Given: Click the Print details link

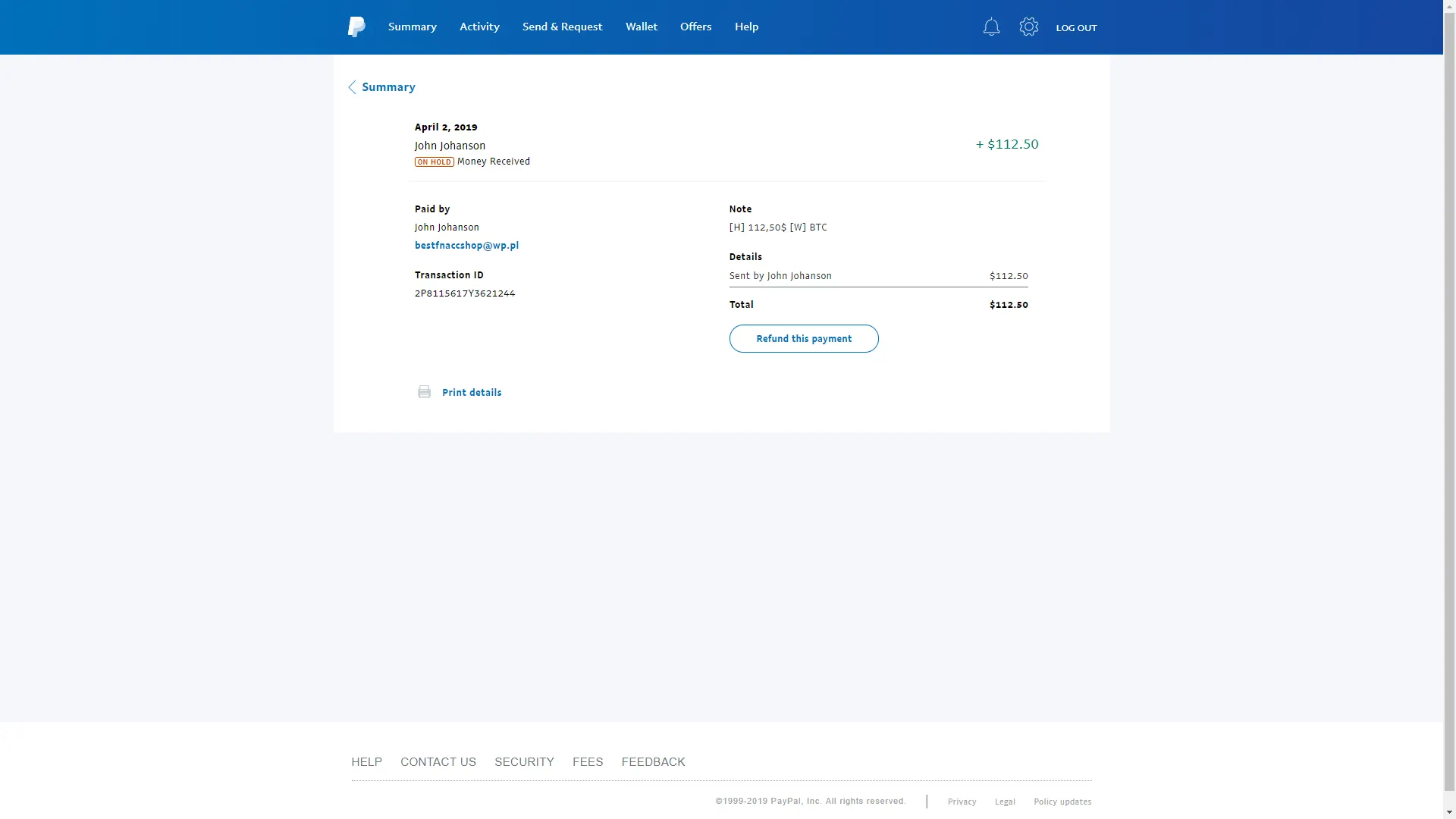Looking at the screenshot, I should pyautogui.click(x=471, y=393).
